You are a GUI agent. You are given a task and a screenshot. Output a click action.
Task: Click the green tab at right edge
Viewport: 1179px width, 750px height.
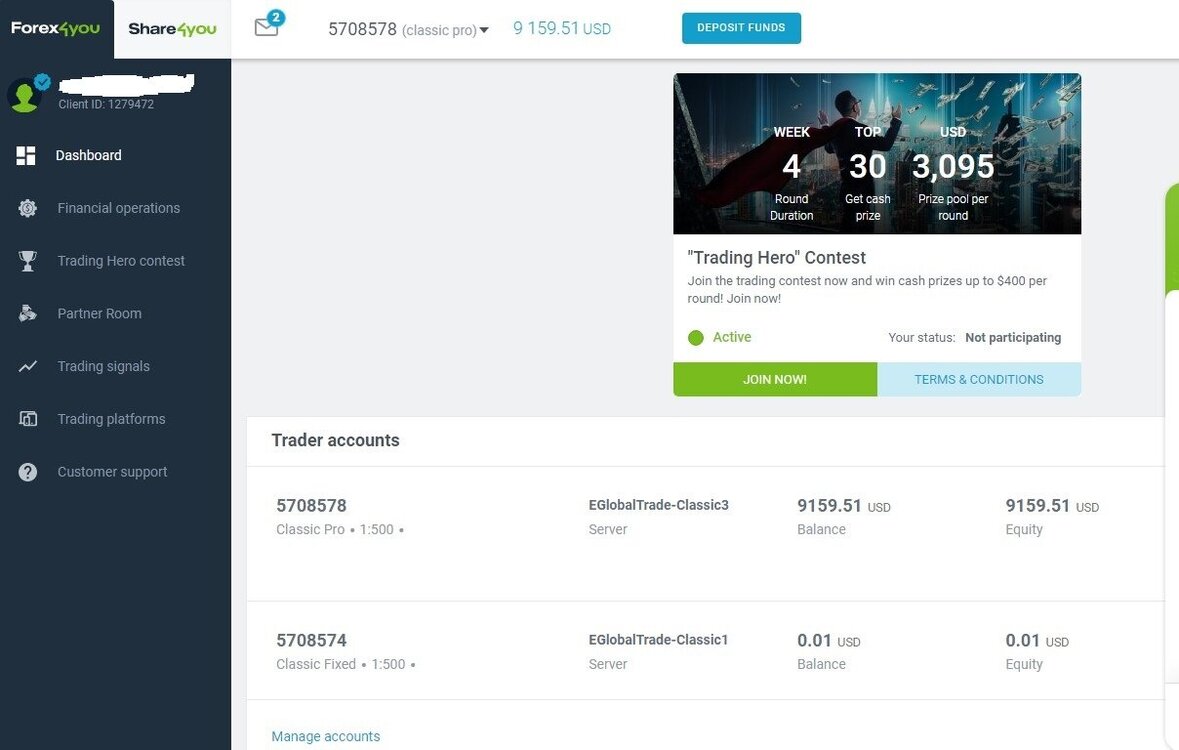pyautogui.click(x=1172, y=237)
